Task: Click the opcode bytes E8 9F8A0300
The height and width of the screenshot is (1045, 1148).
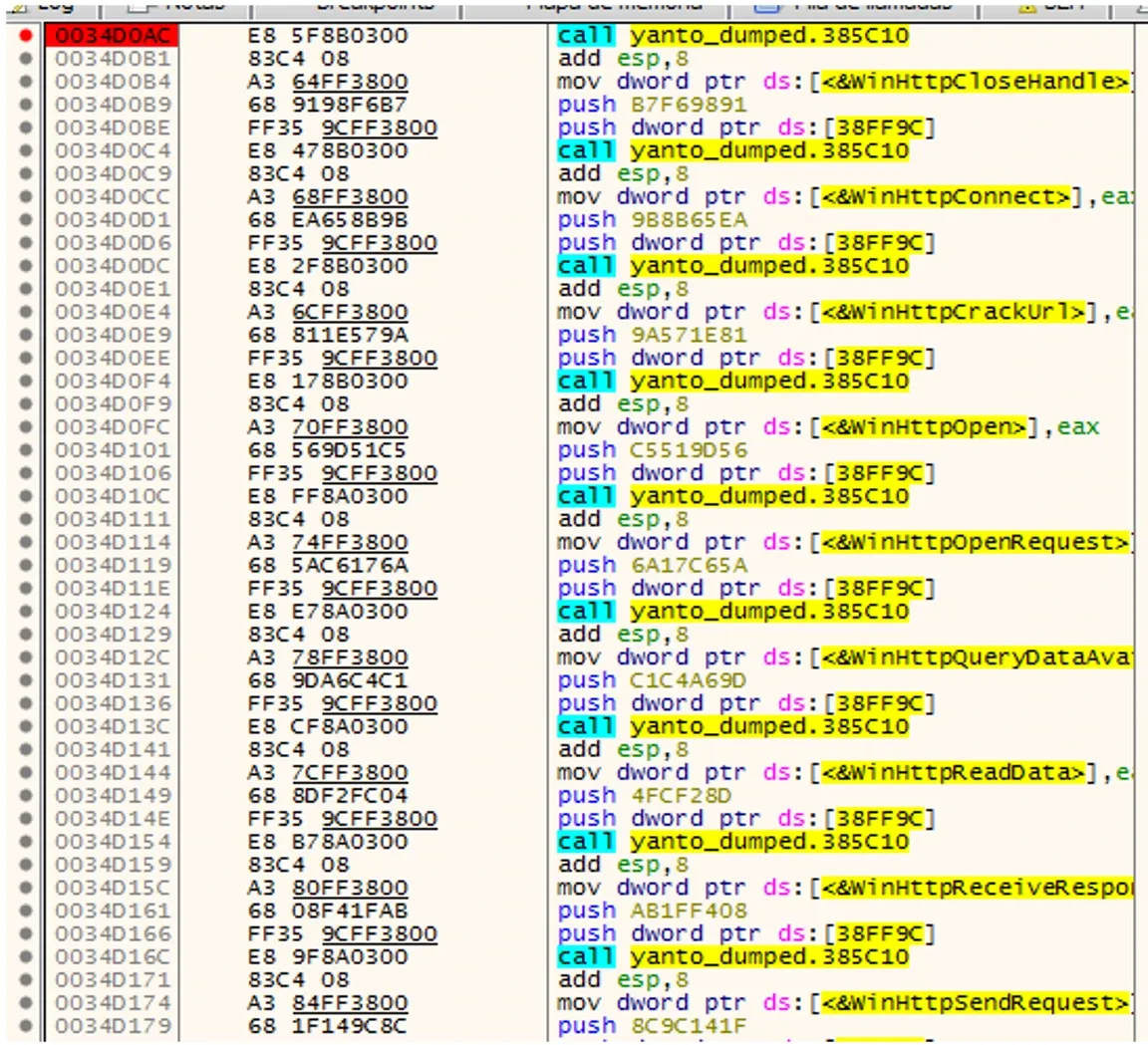Action: point(327,957)
